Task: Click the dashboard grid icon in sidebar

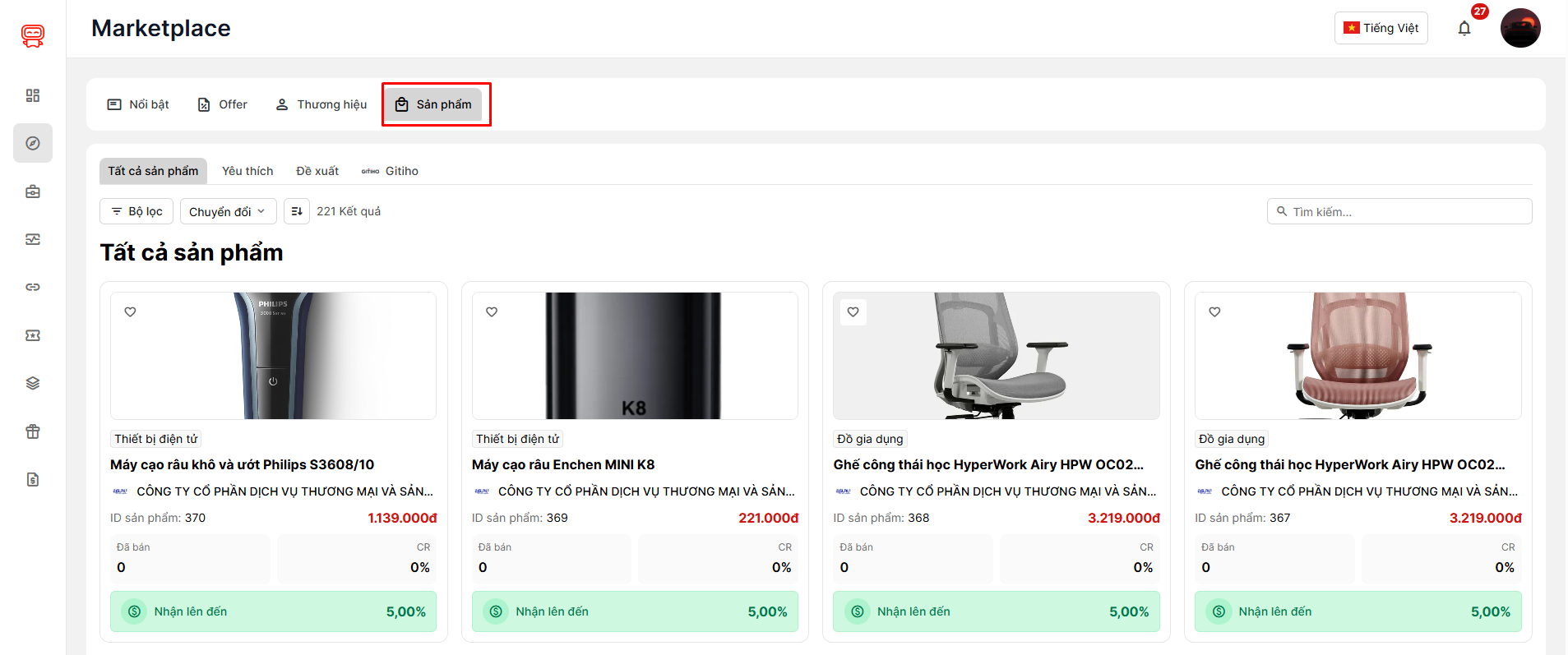Action: (x=33, y=95)
